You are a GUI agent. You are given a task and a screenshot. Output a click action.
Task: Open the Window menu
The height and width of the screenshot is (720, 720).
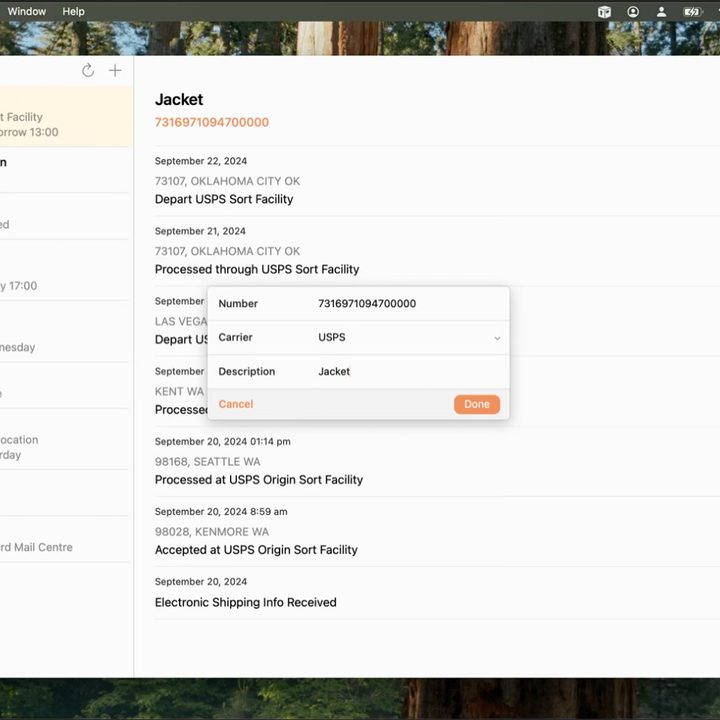tap(27, 11)
